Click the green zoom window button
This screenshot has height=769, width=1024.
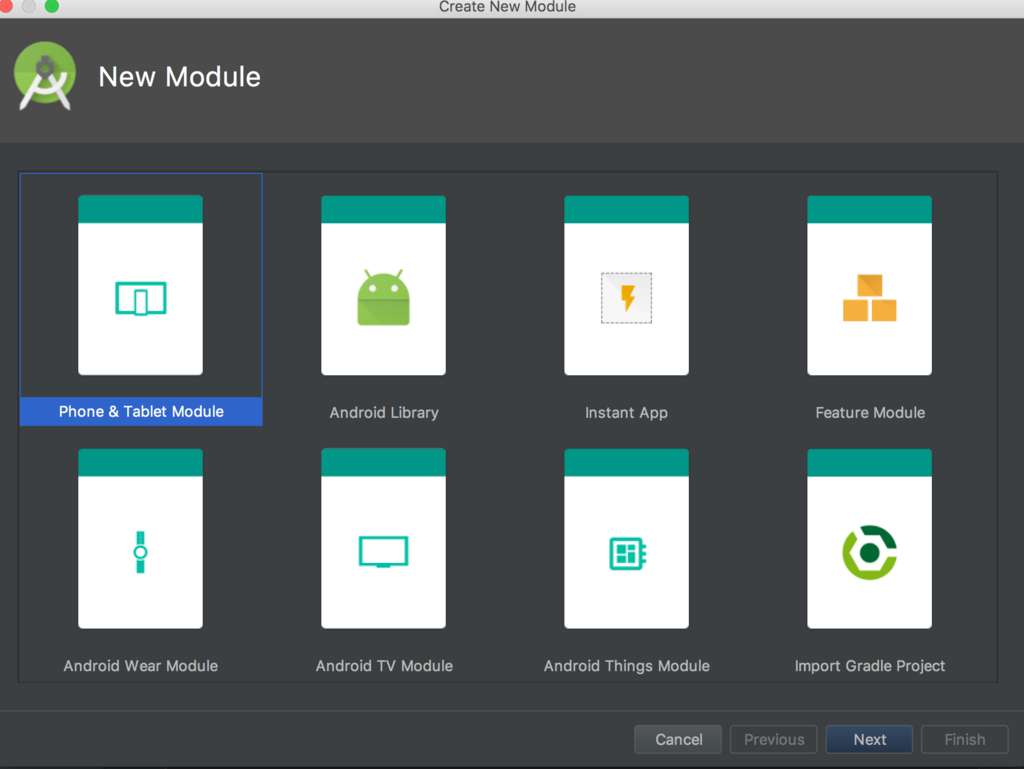(52, 6)
